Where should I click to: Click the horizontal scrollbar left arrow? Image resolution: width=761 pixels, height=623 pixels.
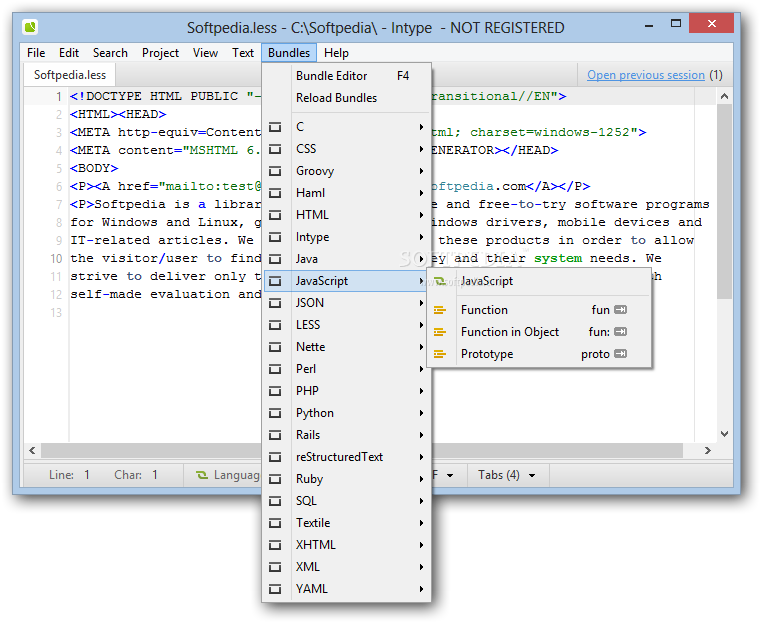tap(33, 451)
